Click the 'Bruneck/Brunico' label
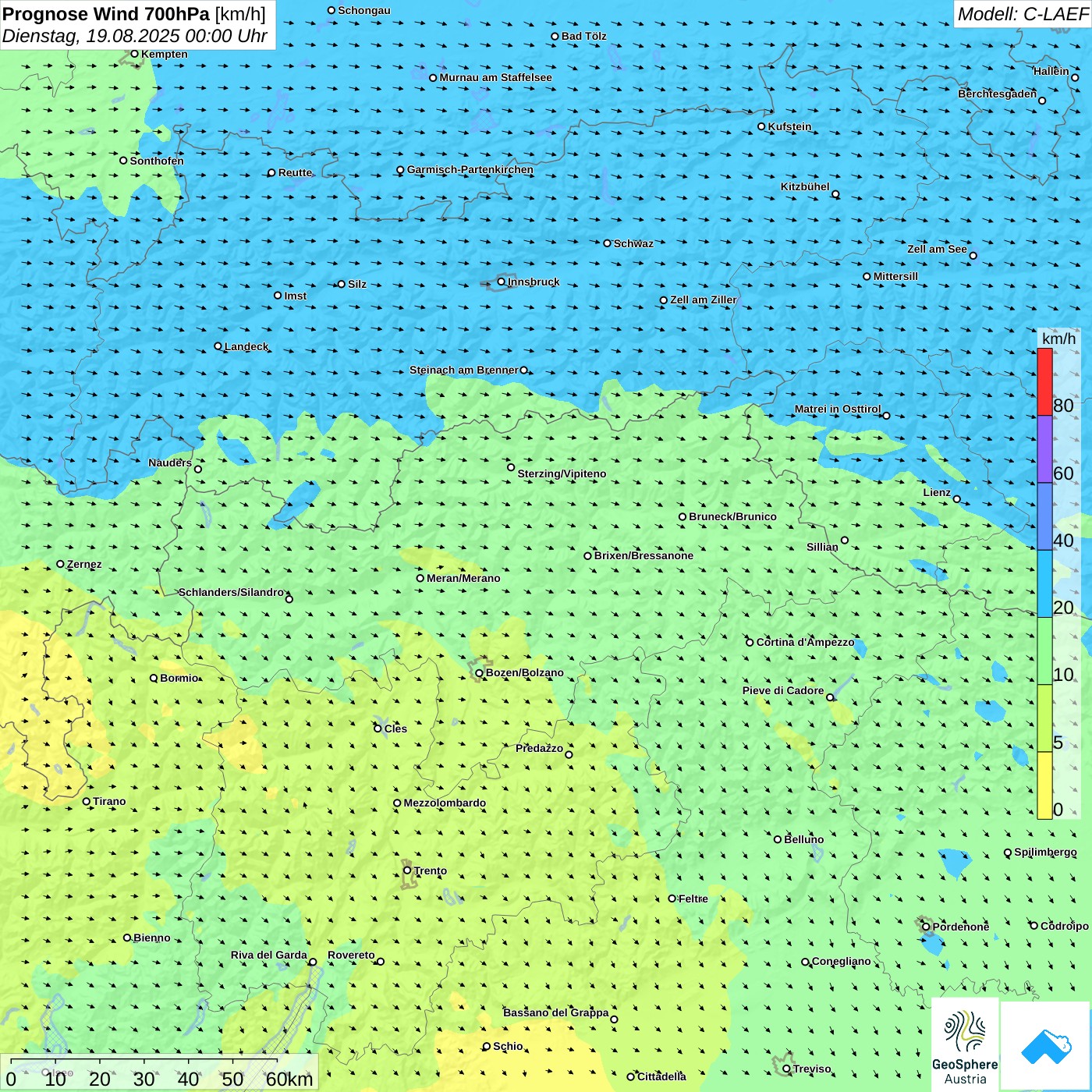1092x1092 pixels. pos(732,516)
